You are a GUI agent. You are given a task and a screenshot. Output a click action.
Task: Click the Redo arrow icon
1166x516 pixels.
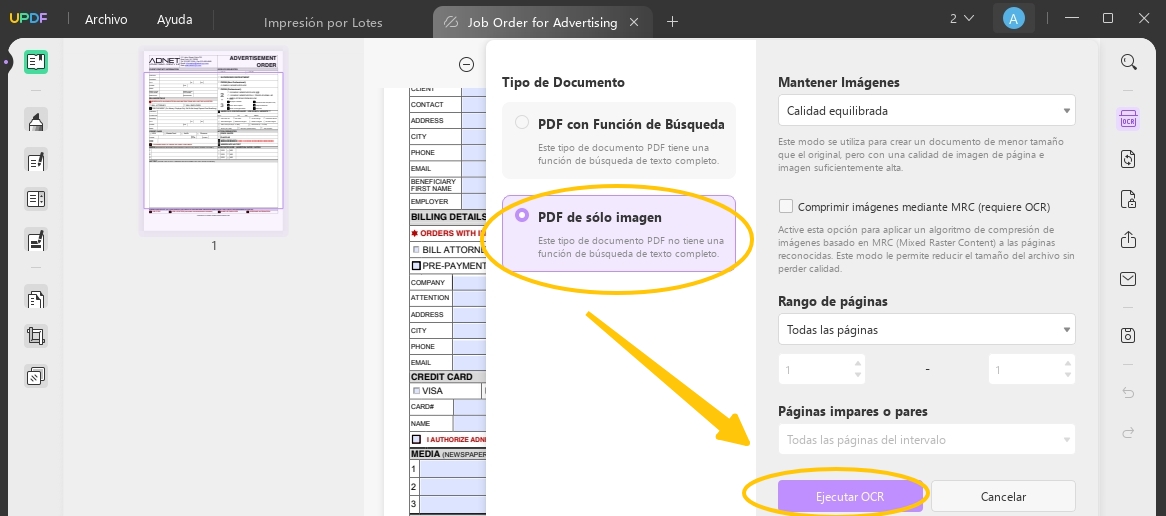(x=1128, y=432)
